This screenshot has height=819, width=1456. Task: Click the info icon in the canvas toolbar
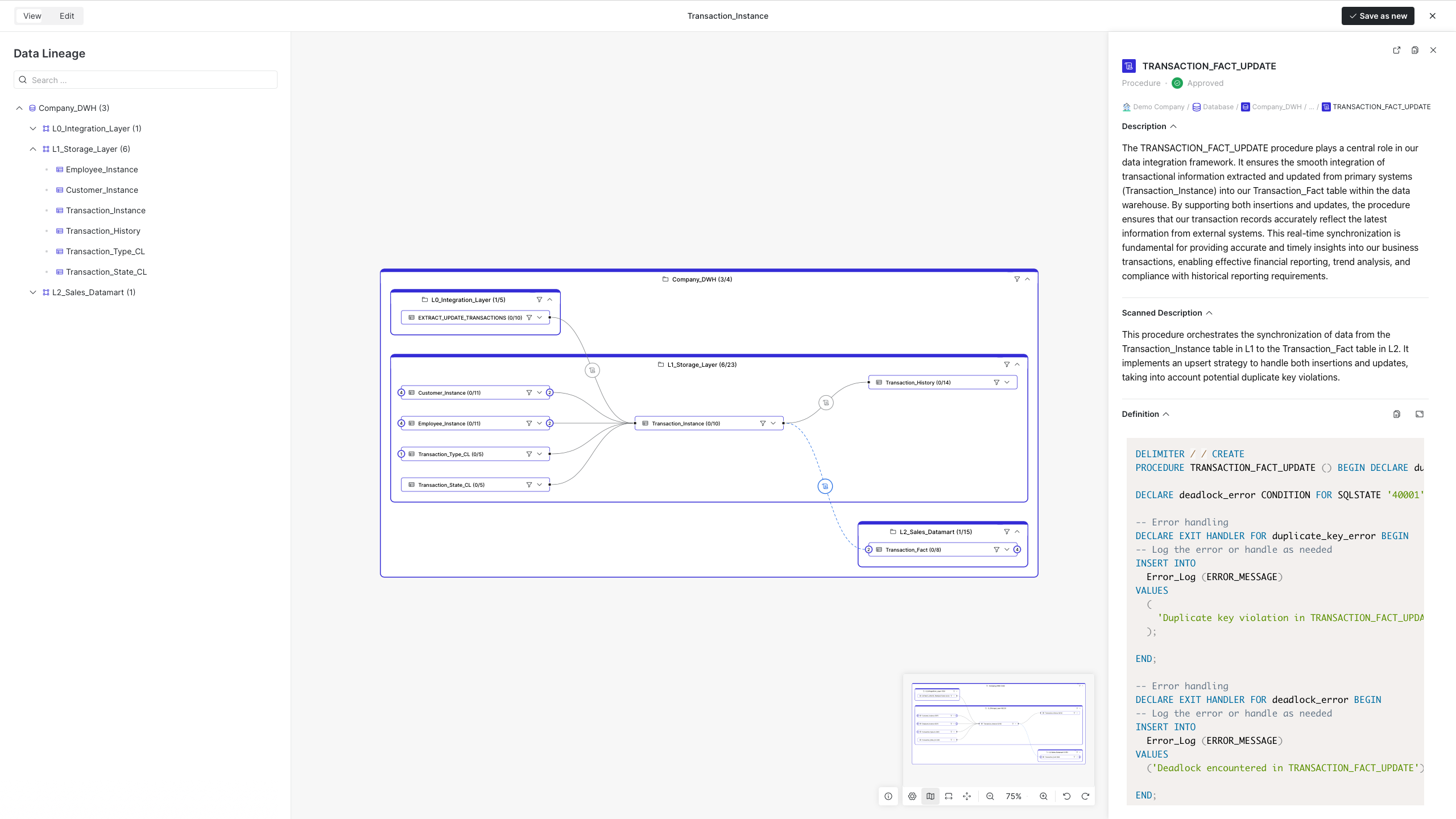point(888,796)
